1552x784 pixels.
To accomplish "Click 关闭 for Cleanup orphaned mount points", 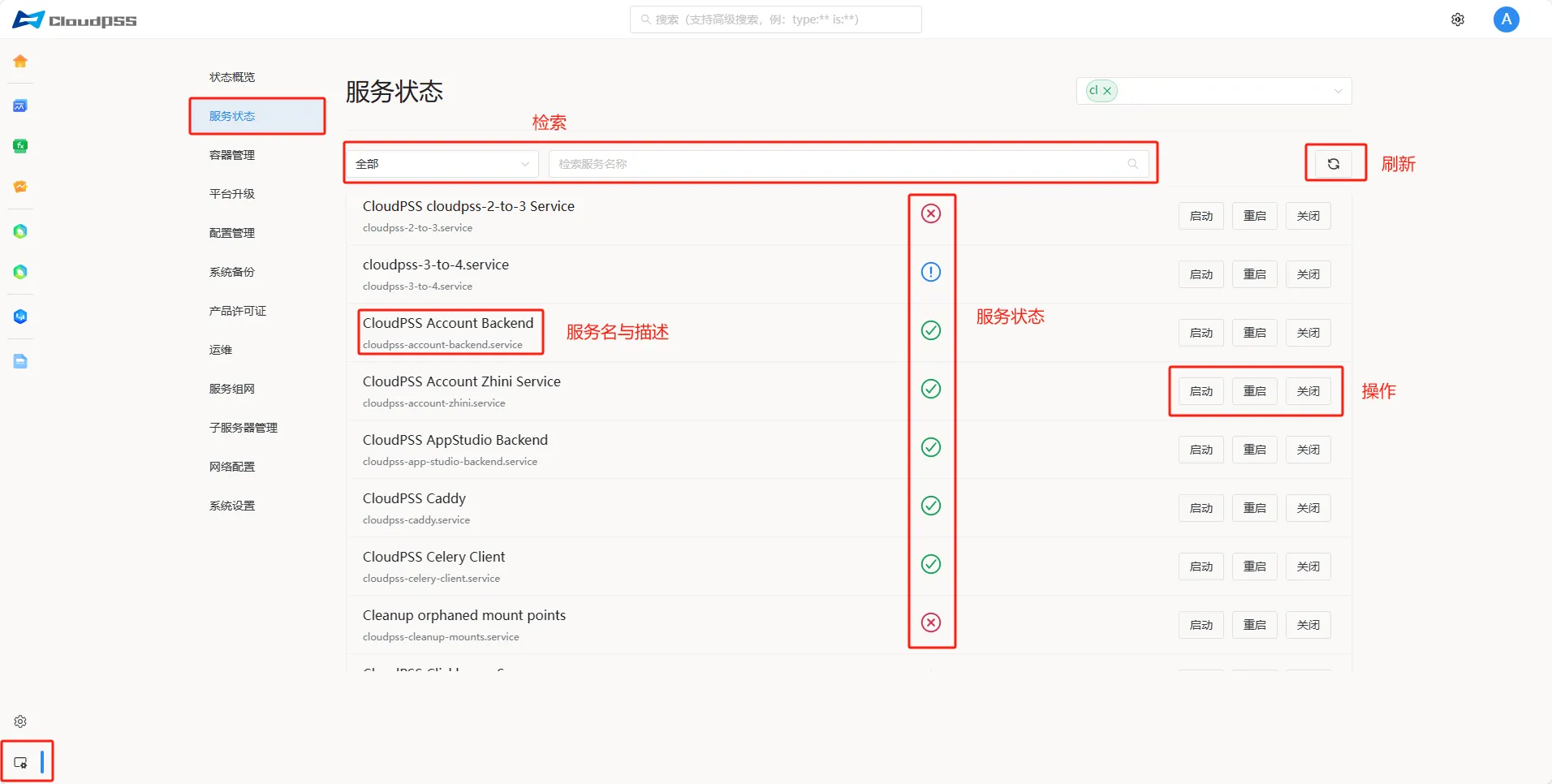I will click(1308, 625).
